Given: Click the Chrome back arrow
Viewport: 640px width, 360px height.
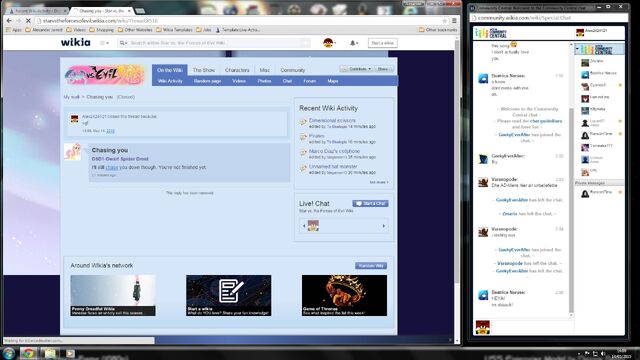Looking at the screenshot, I should 9,20.
